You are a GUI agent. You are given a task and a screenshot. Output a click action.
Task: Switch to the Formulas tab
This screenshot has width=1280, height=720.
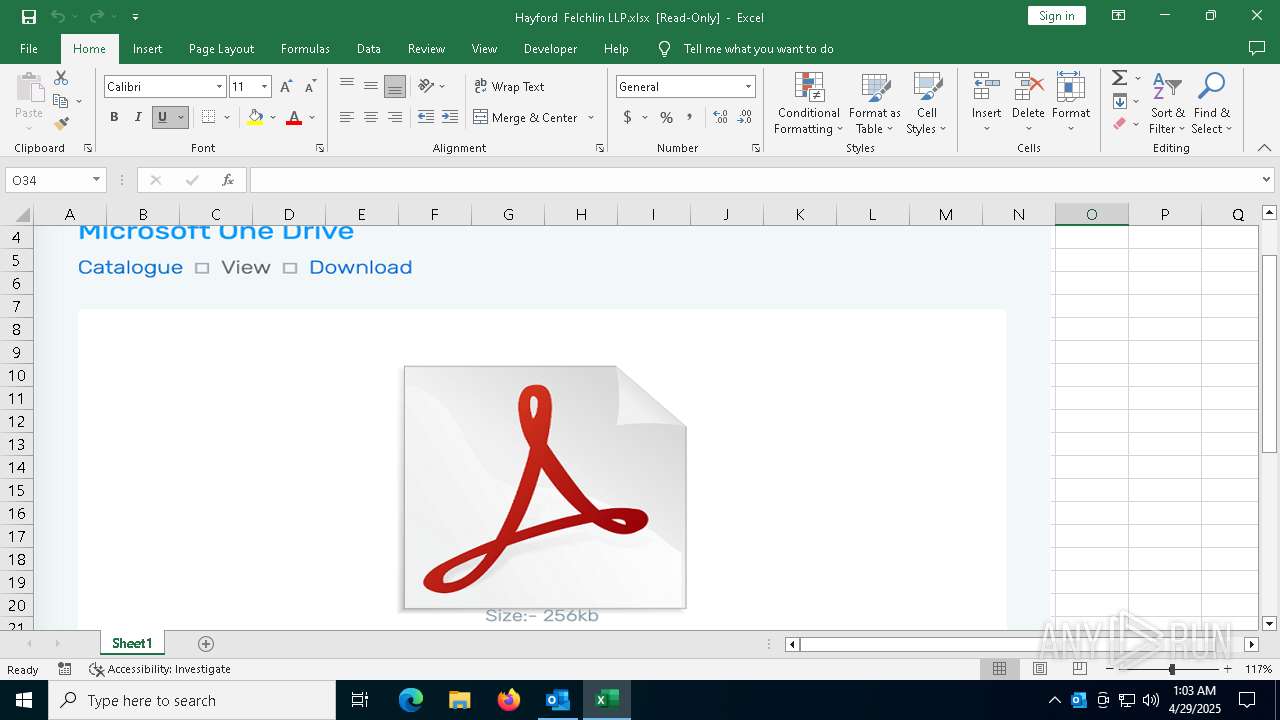click(305, 48)
